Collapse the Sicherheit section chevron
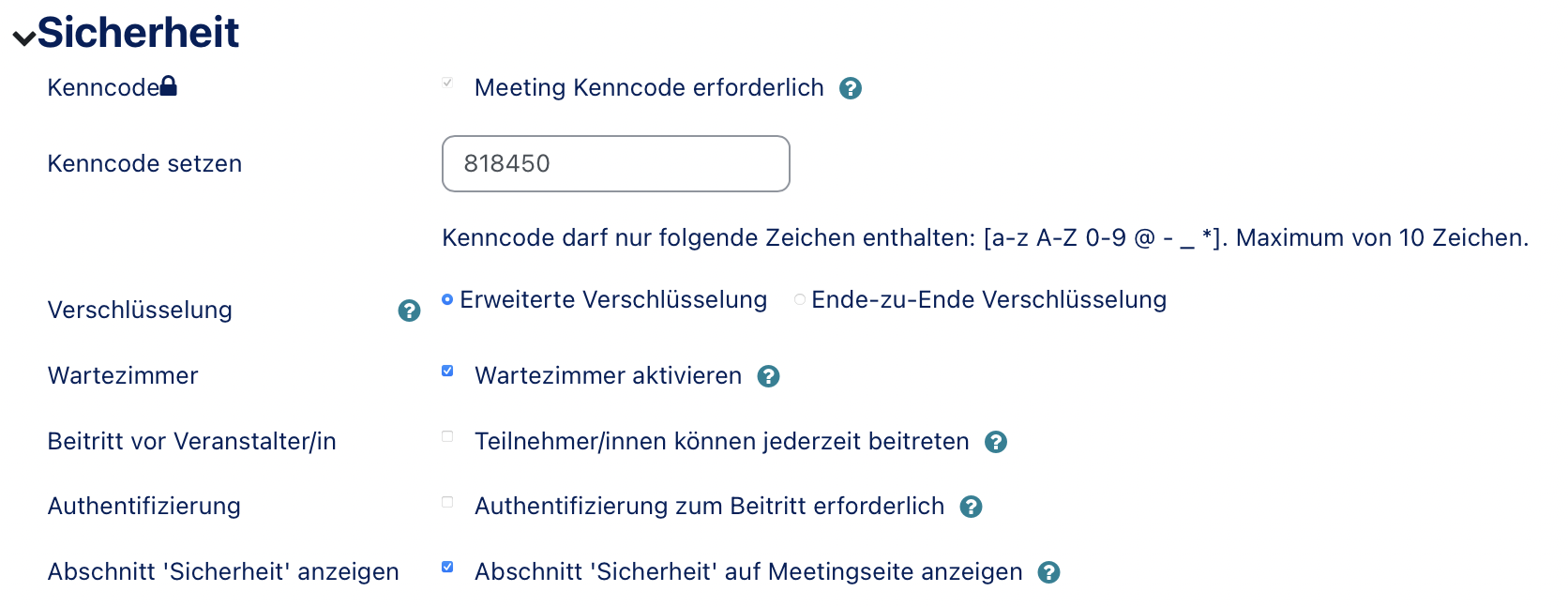The width and height of the screenshot is (1568, 607). tap(23, 38)
